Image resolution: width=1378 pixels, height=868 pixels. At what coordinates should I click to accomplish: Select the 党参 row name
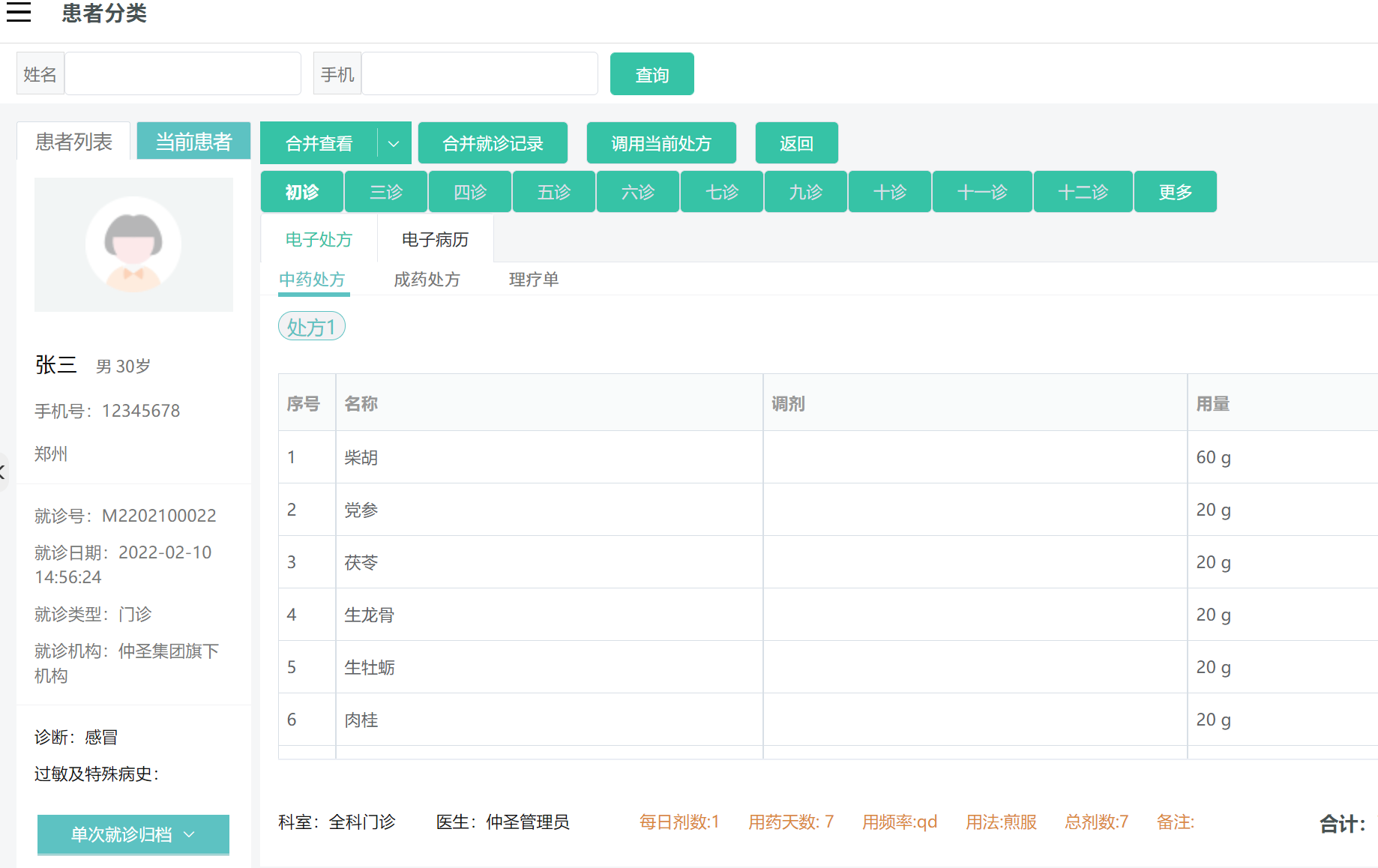click(361, 510)
